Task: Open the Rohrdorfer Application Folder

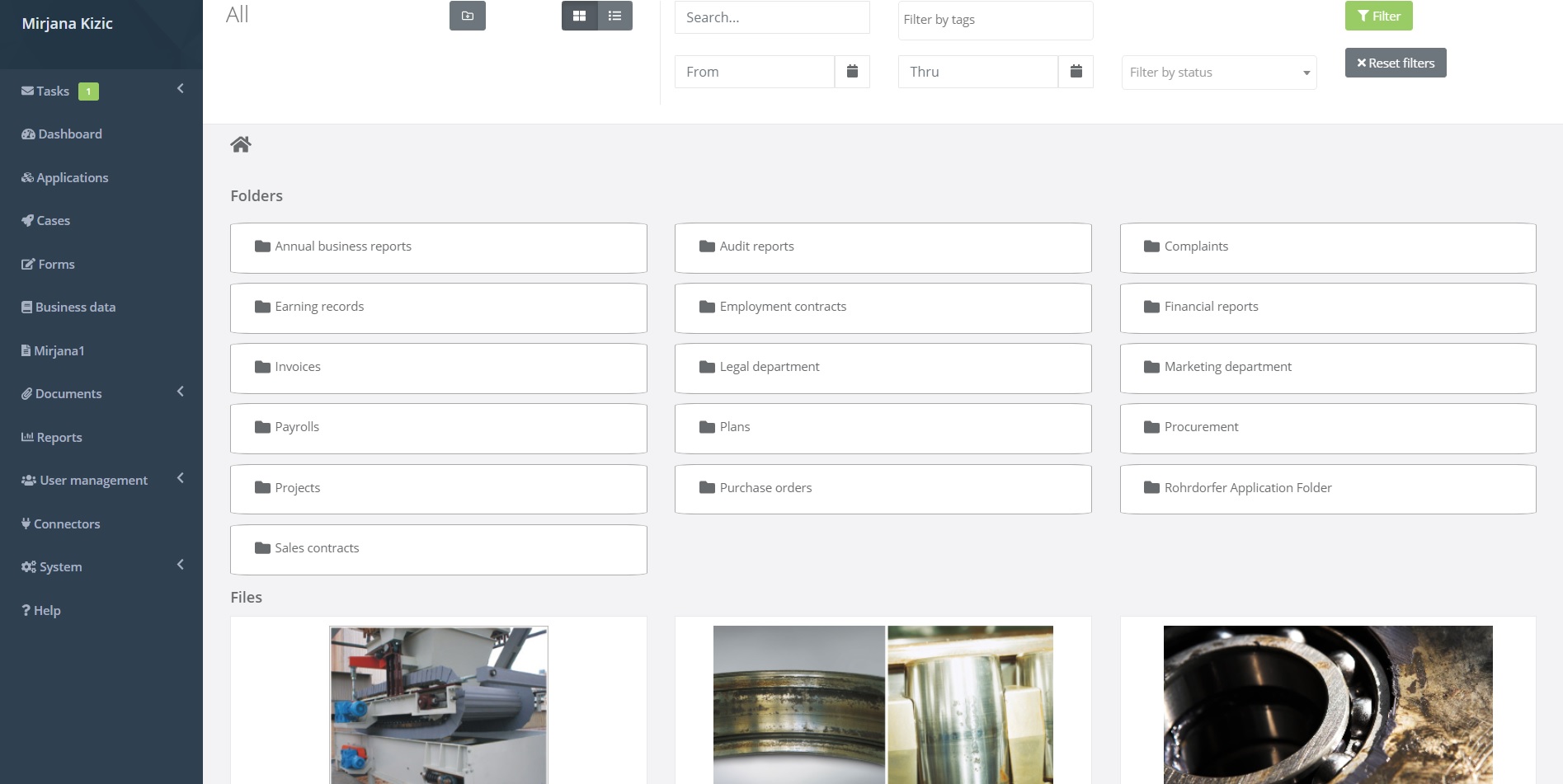Action: tap(1328, 490)
